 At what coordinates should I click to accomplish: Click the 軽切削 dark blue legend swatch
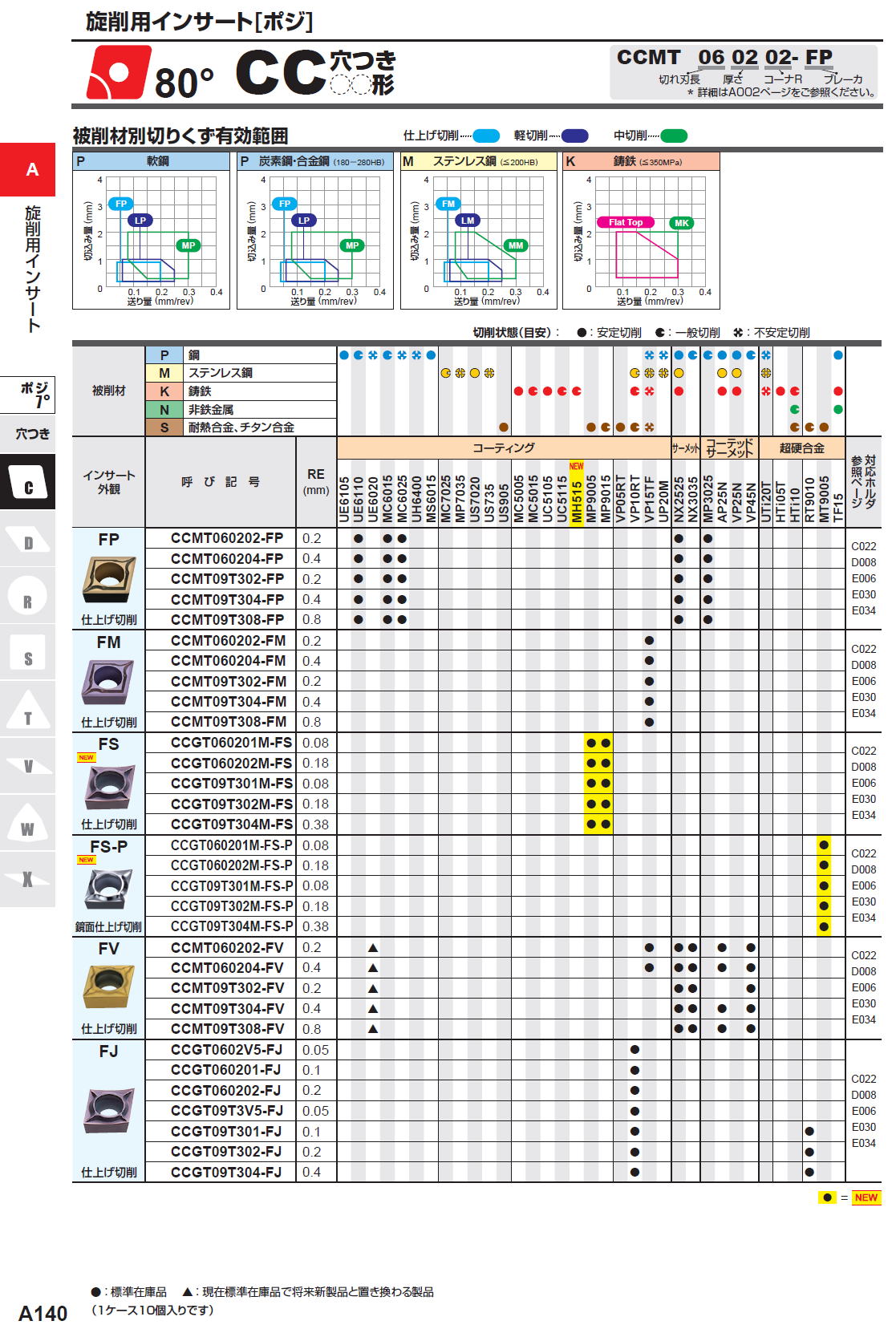574,136
